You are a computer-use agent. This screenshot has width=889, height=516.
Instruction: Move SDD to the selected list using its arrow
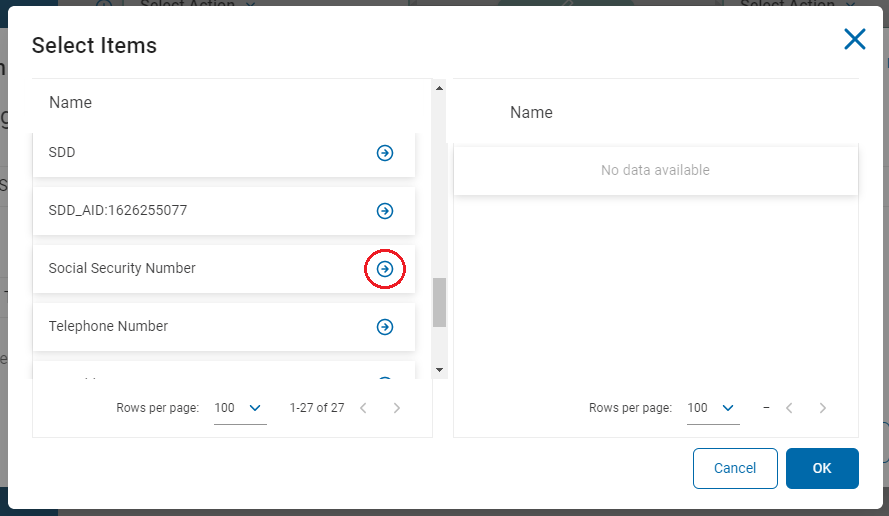click(x=385, y=153)
